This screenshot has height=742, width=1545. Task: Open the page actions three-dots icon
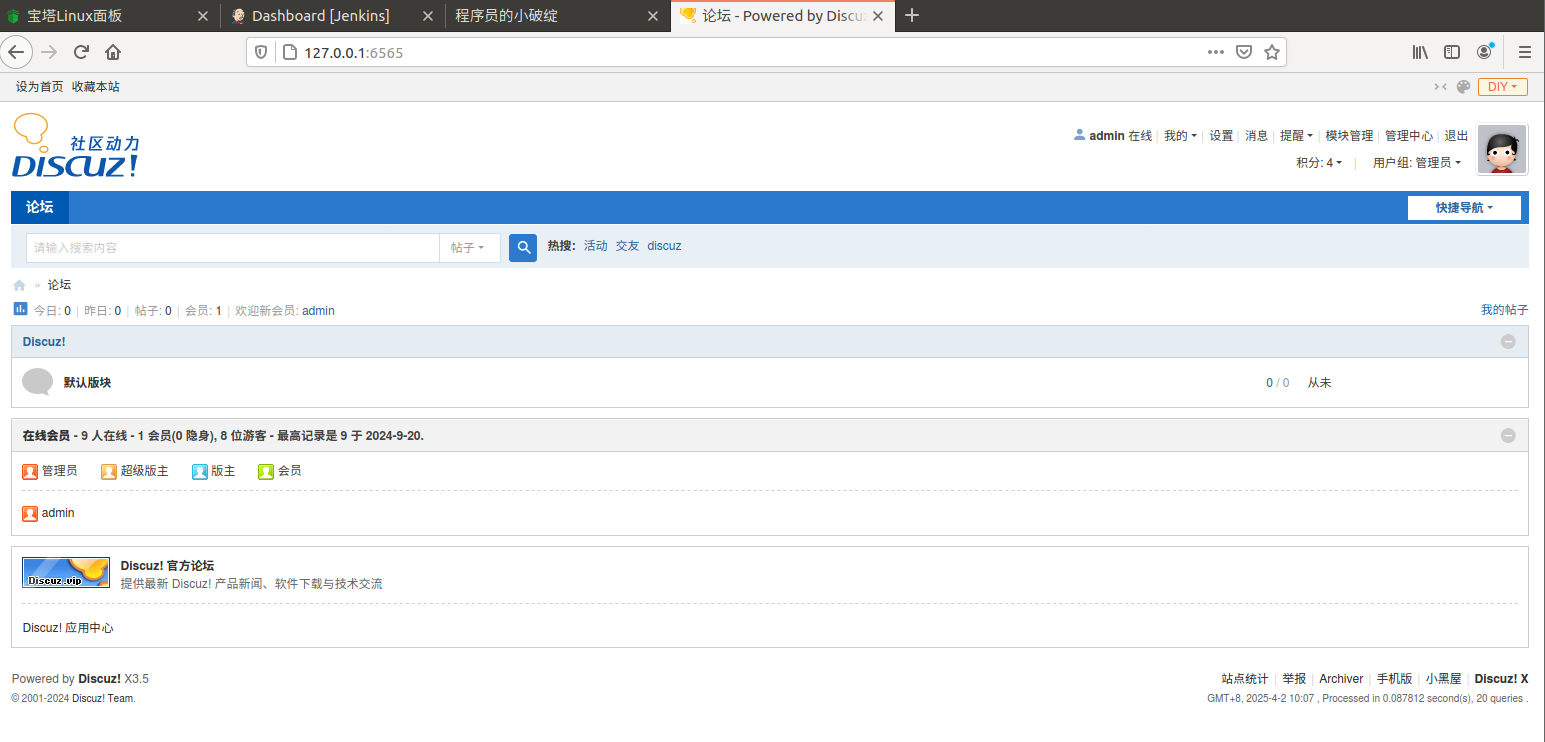(1216, 52)
